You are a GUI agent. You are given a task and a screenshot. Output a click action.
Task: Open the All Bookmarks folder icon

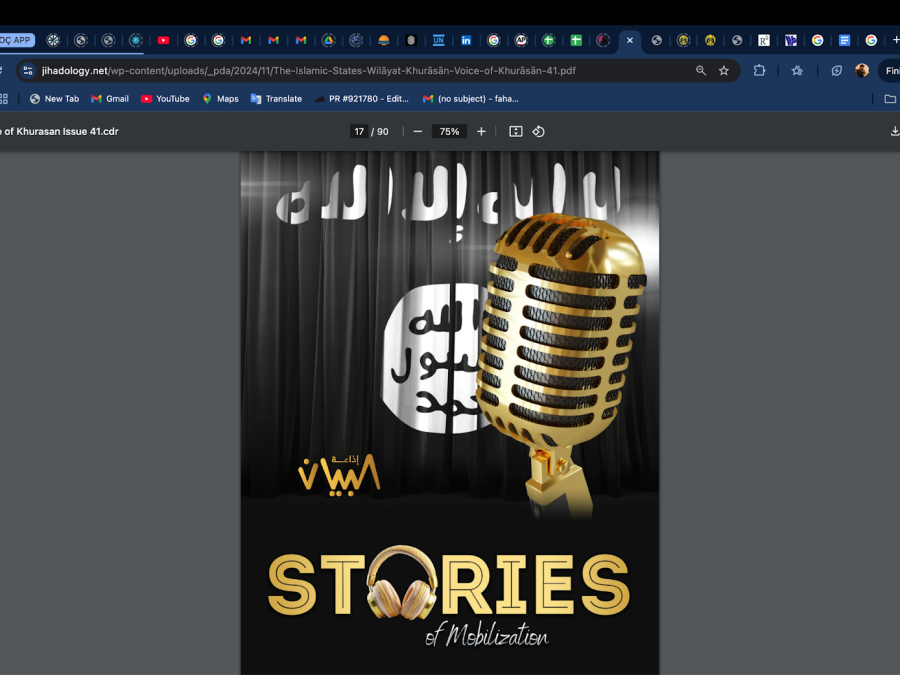pos(890,99)
